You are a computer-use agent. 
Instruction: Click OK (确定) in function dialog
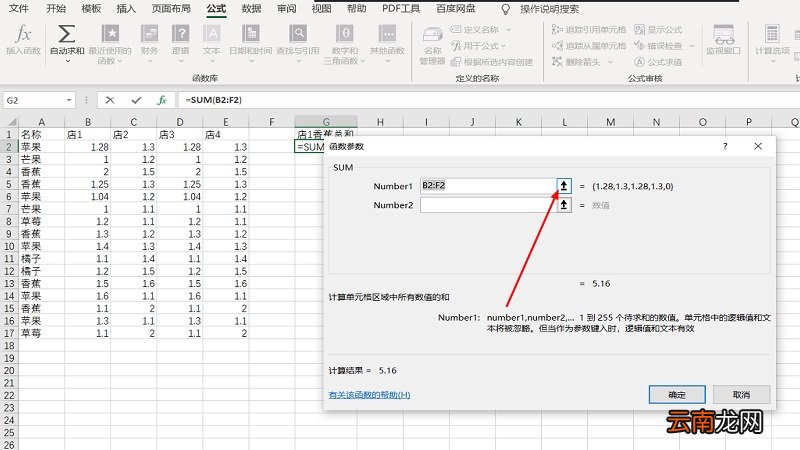(677, 394)
